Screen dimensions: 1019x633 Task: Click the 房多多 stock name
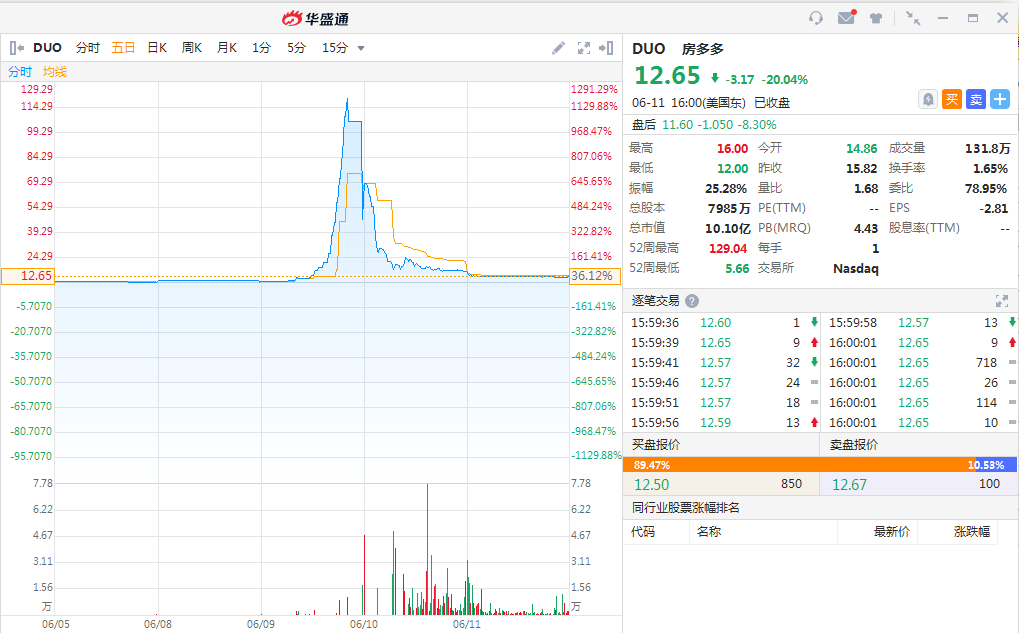point(703,49)
